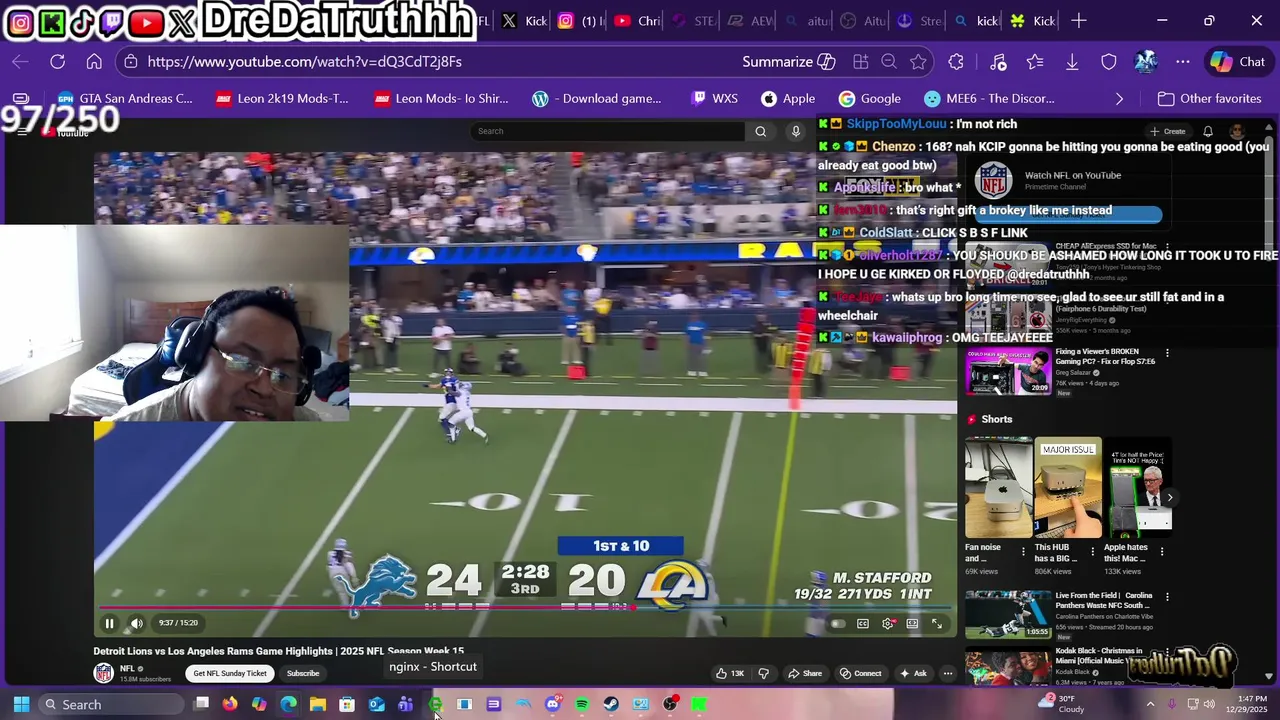Pause the YouTube video
1280x720 pixels.
click(110, 623)
